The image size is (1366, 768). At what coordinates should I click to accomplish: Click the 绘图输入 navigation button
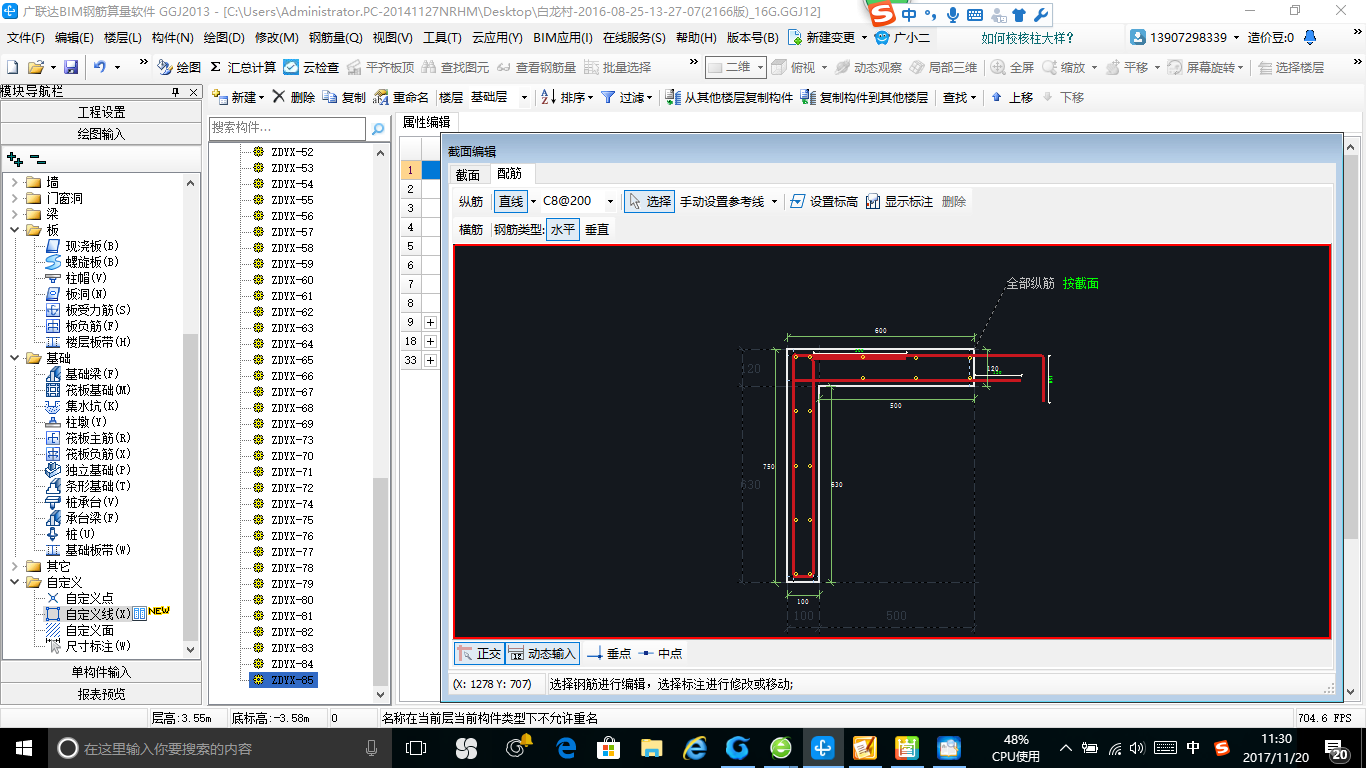101,134
